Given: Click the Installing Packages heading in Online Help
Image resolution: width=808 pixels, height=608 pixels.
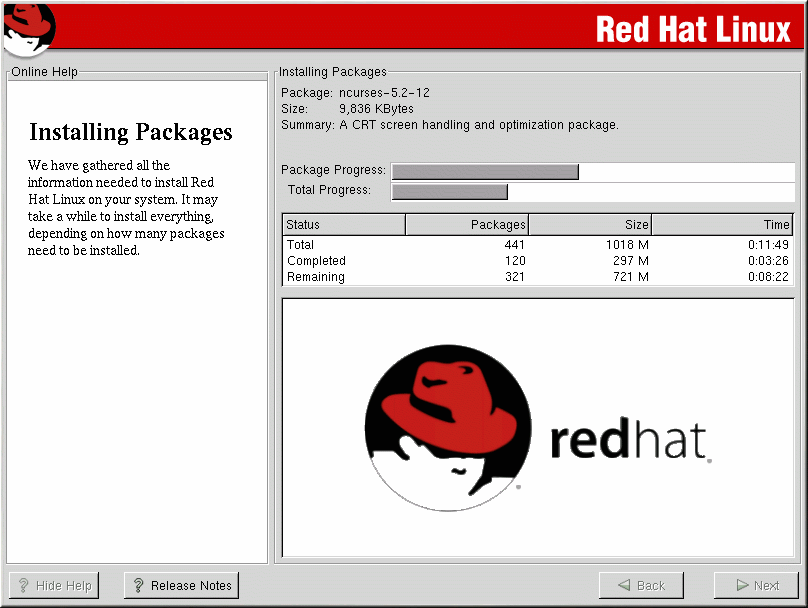Looking at the screenshot, I should click(x=131, y=132).
